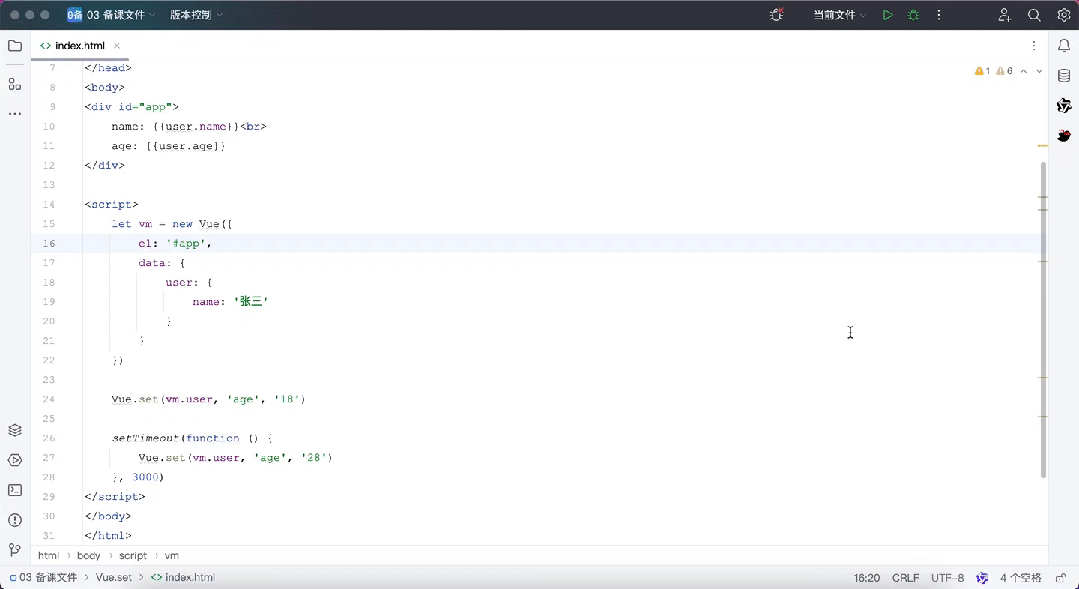Show more tool windows in left sidebar

[14, 114]
